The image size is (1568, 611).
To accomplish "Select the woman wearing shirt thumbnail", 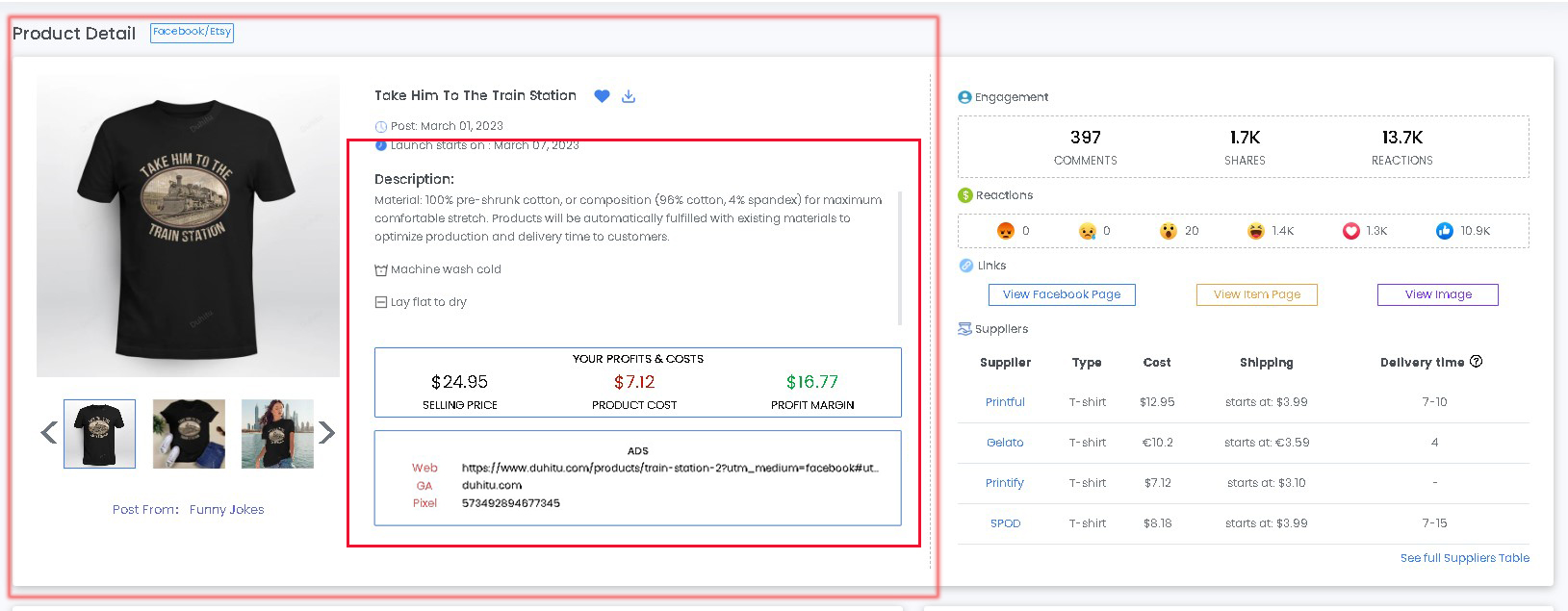I will click(277, 434).
